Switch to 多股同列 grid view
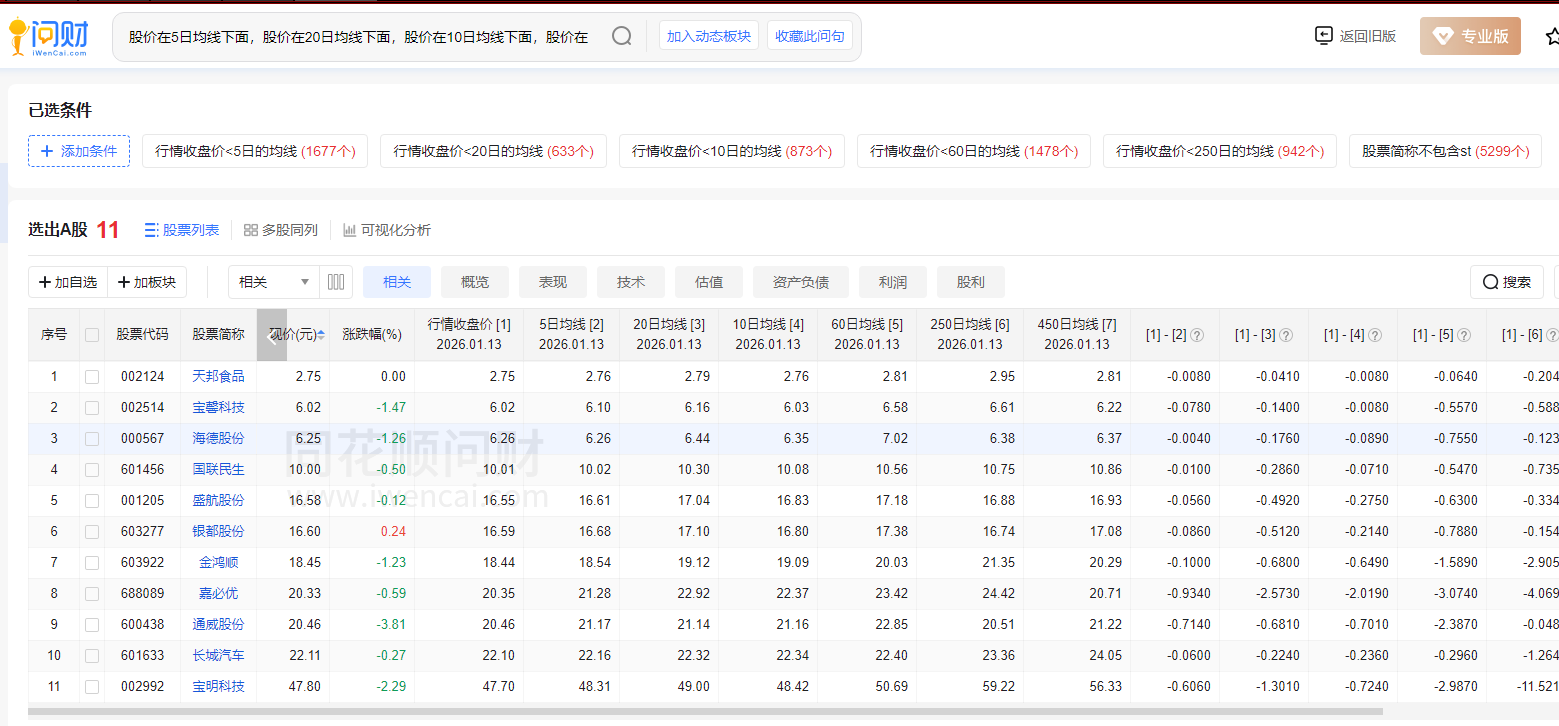1559x726 pixels. pyautogui.click(x=281, y=230)
